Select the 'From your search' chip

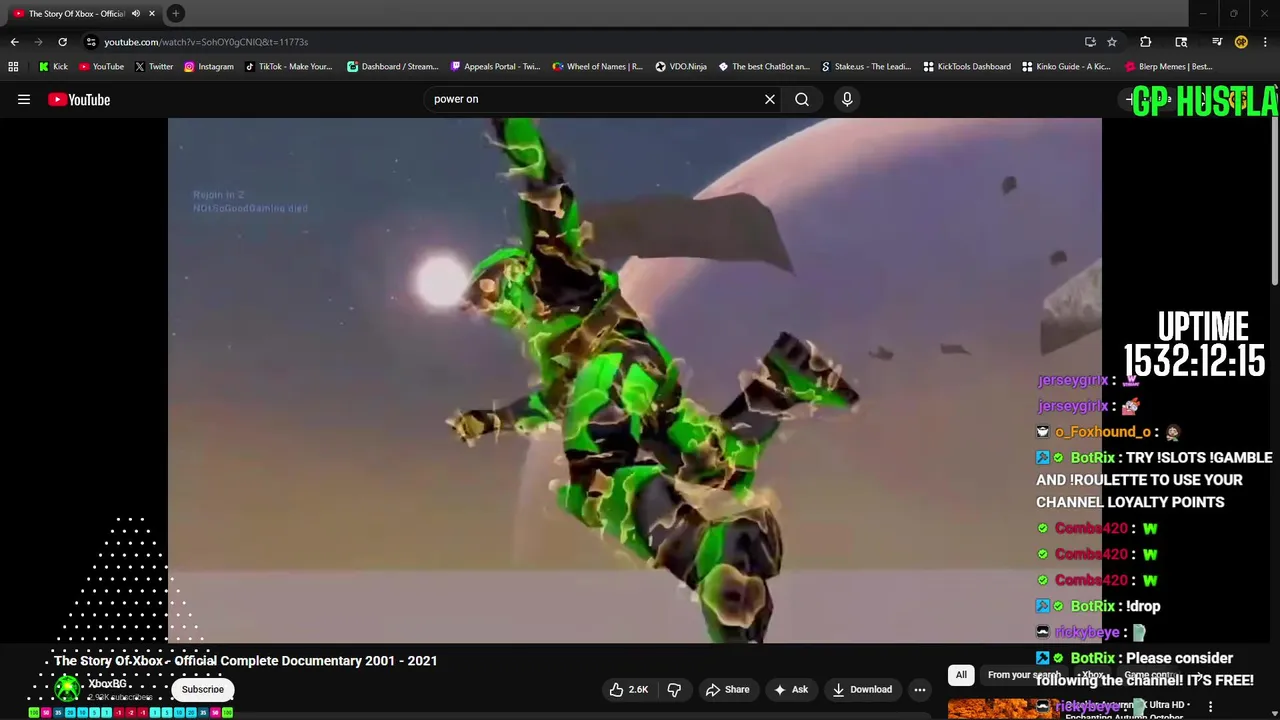pos(1023,675)
